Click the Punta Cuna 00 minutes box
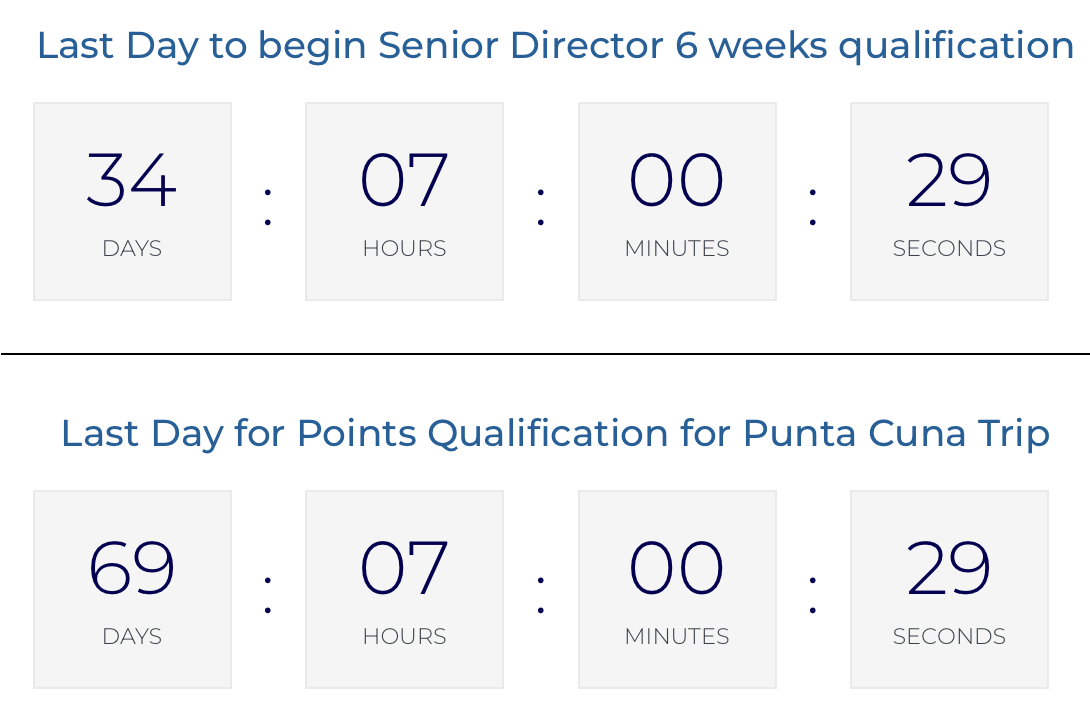 coord(677,589)
